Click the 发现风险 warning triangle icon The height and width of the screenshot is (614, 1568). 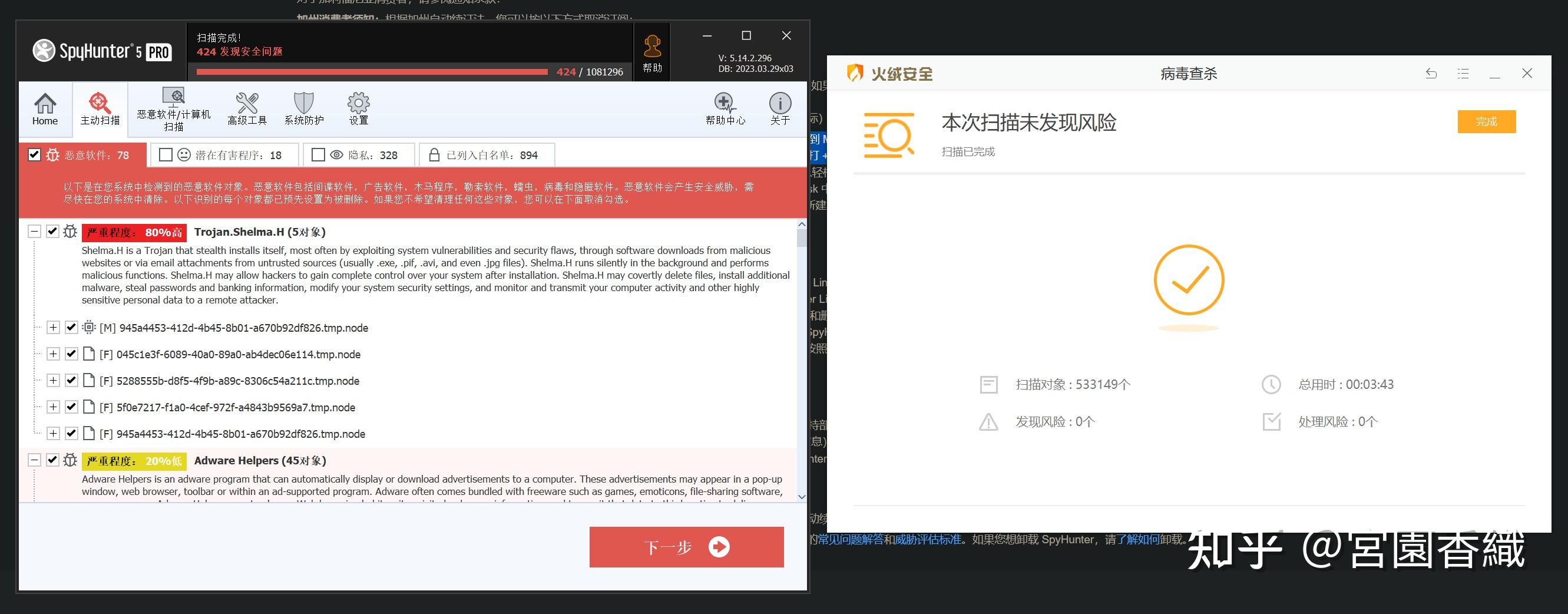tap(988, 421)
